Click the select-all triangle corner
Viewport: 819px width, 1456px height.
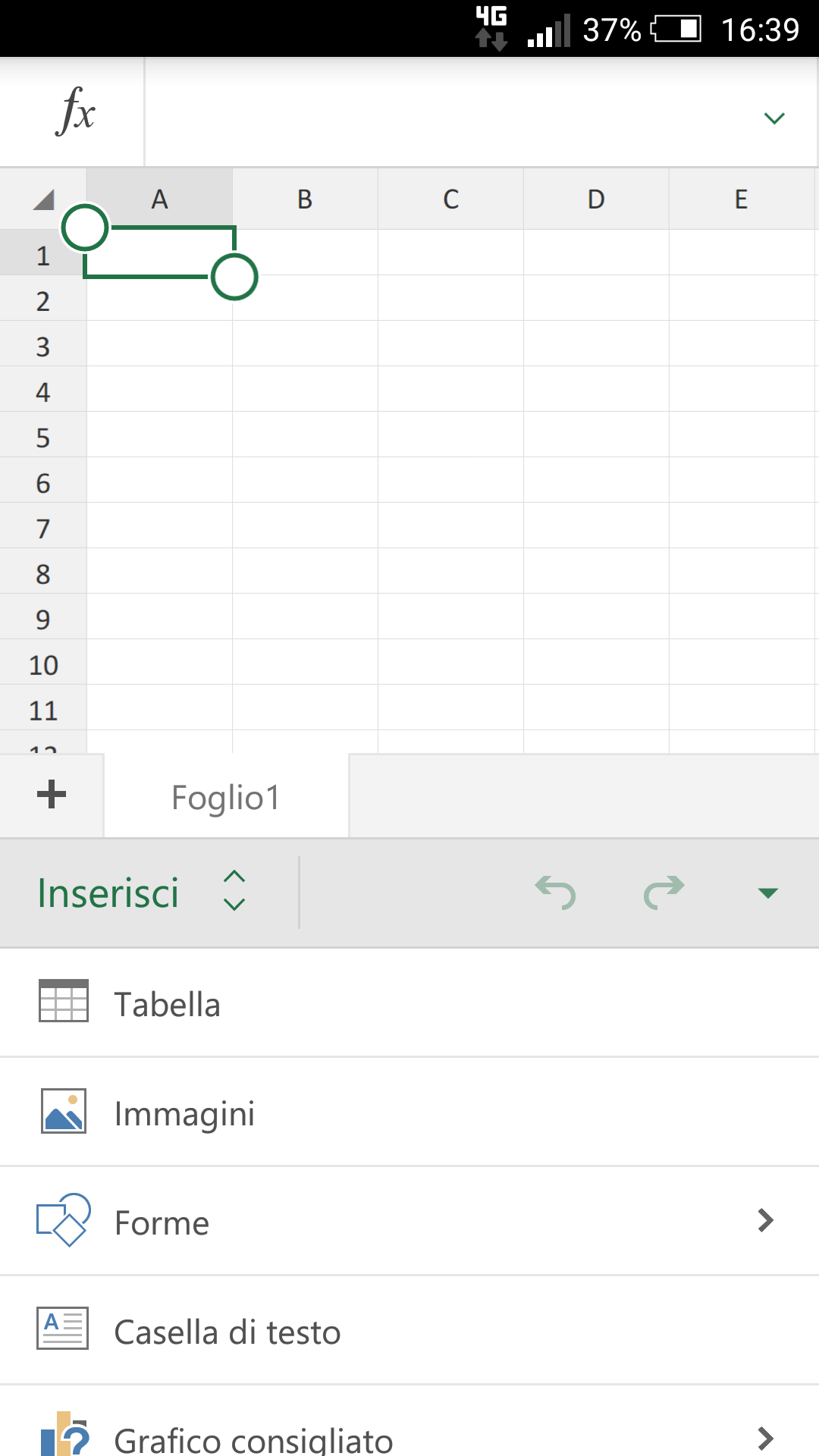[x=43, y=199]
